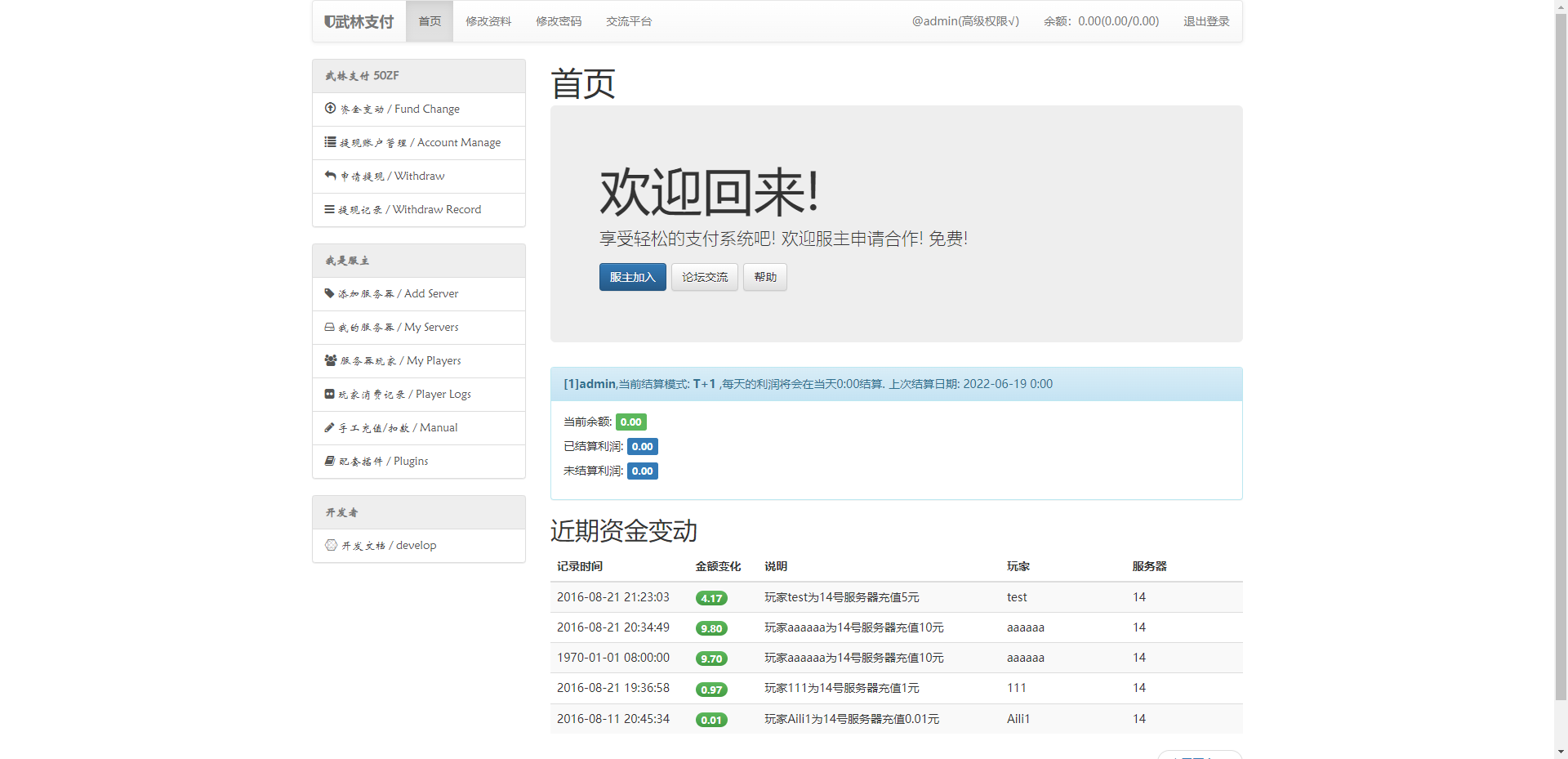Open Withdraw Record sidebar link
This screenshot has height=759, width=1568.
[419, 209]
